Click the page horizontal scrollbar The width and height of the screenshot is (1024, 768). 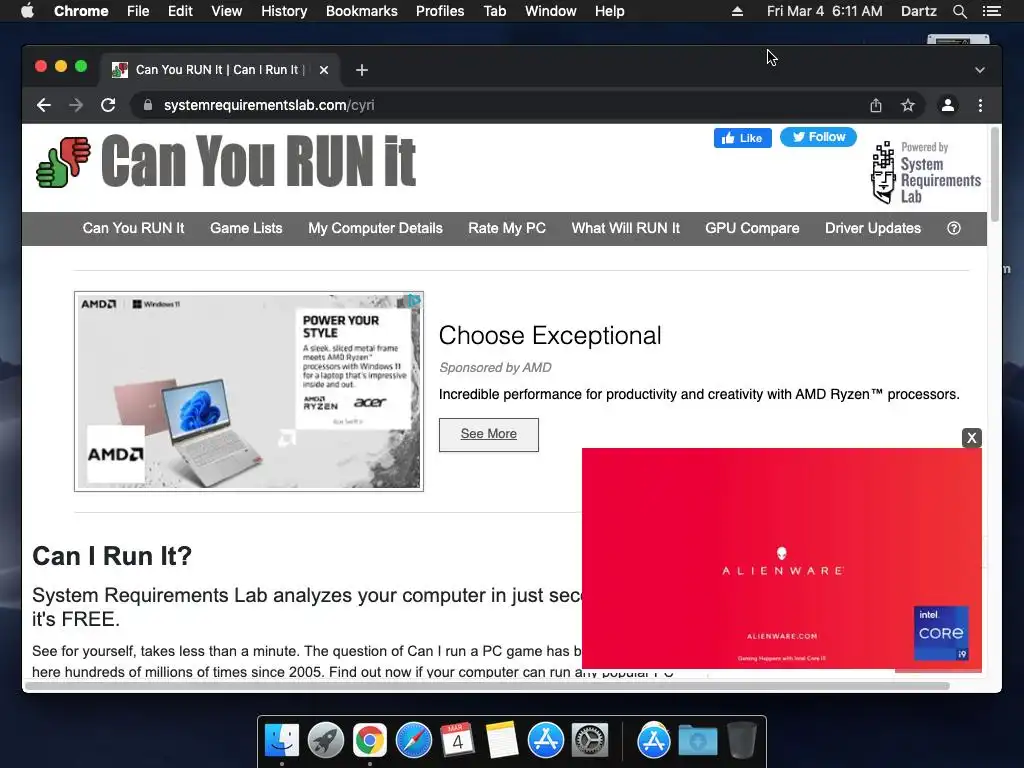tap(487, 686)
